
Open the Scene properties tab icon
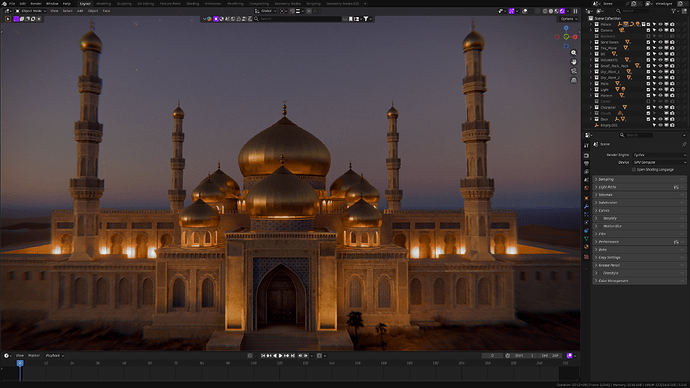click(x=586, y=180)
